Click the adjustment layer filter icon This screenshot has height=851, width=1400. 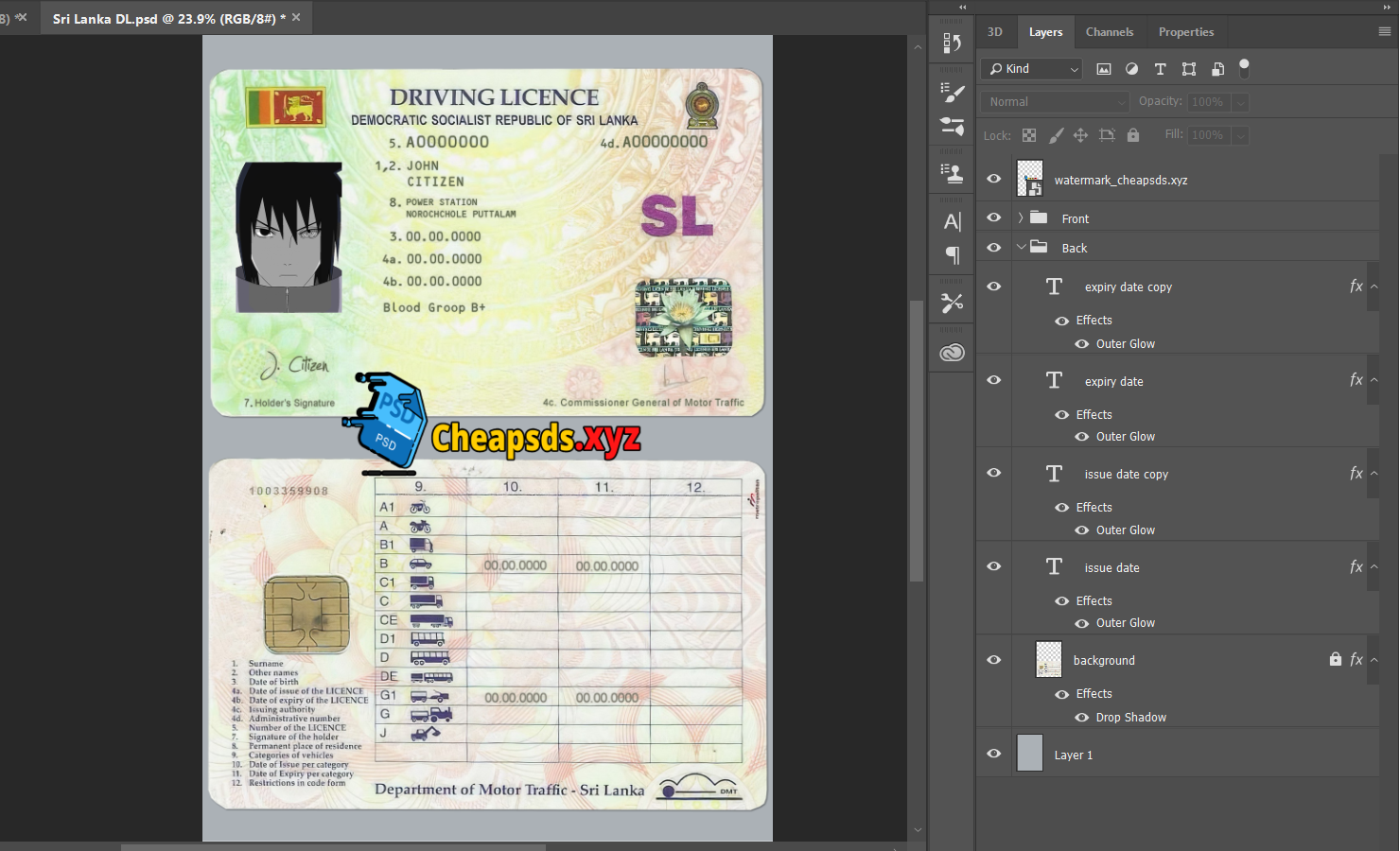pyautogui.click(x=1131, y=69)
